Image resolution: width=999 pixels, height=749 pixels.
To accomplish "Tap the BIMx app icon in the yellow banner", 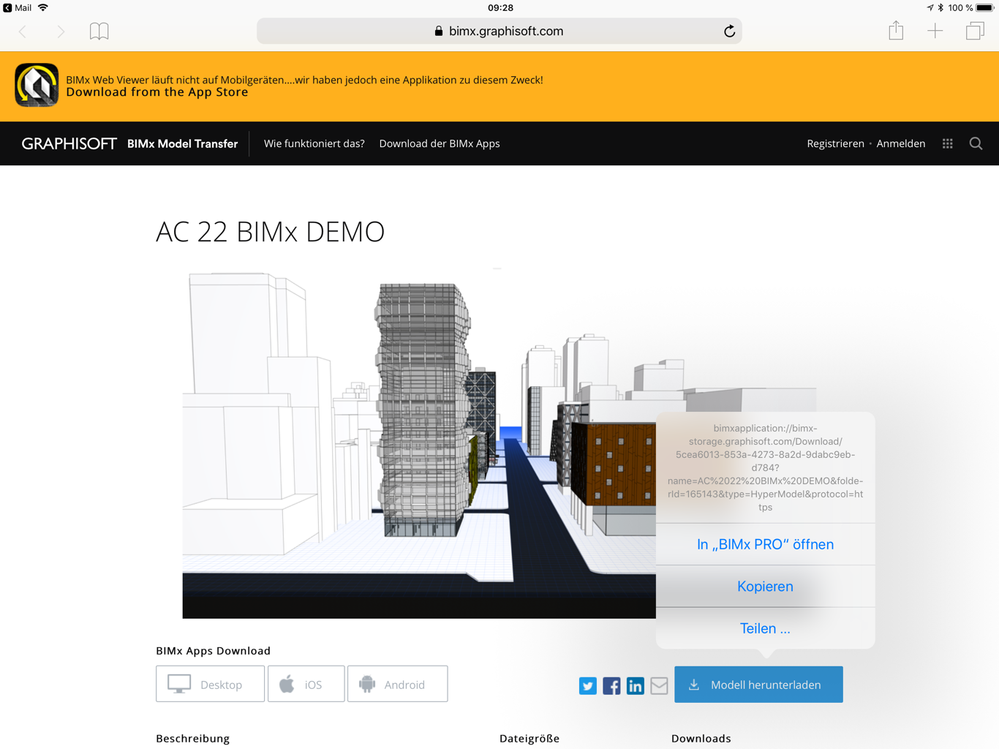I will 36,87.
